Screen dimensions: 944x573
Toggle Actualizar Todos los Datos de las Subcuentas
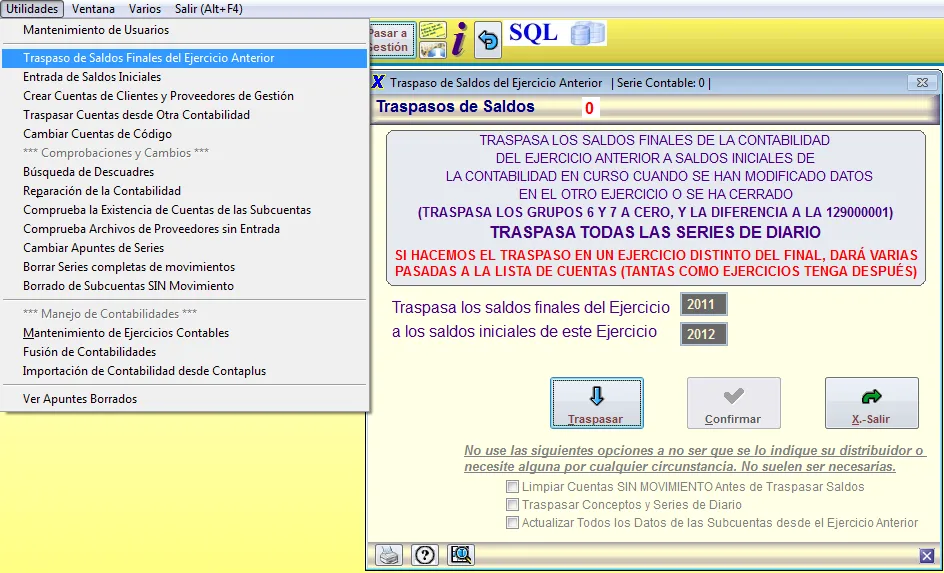coord(513,523)
